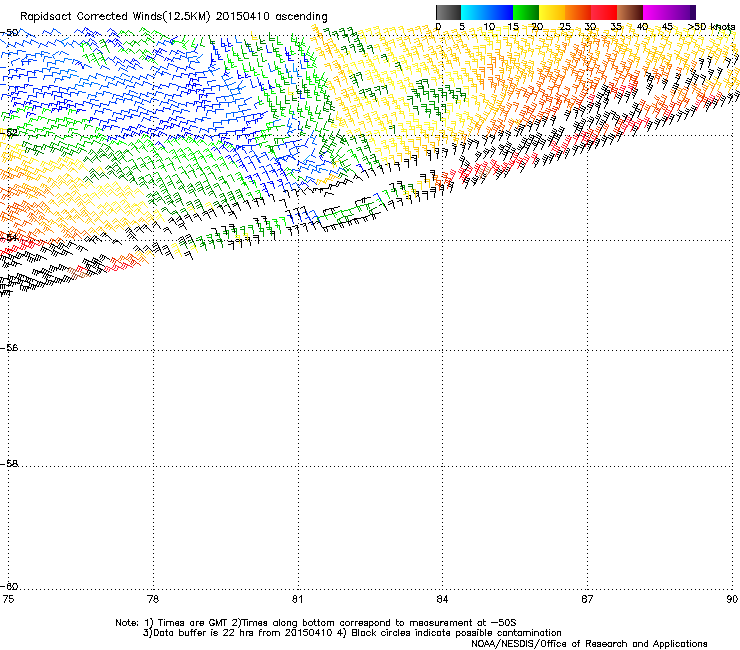Click the longitude label '75'
The width and height of the screenshot is (740, 650).
8,599
